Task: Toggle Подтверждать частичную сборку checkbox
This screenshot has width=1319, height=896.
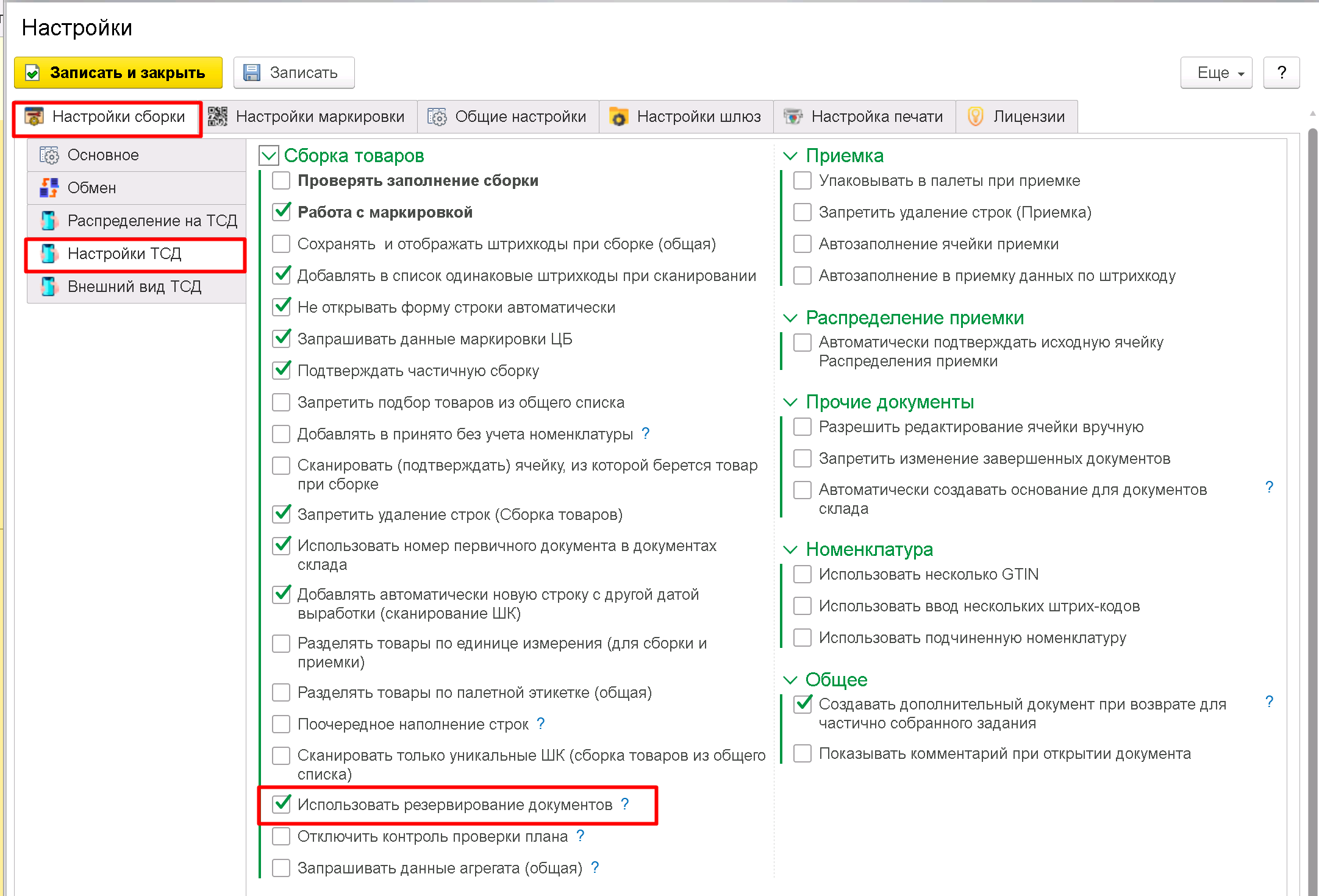Action: tap(281, 371)
